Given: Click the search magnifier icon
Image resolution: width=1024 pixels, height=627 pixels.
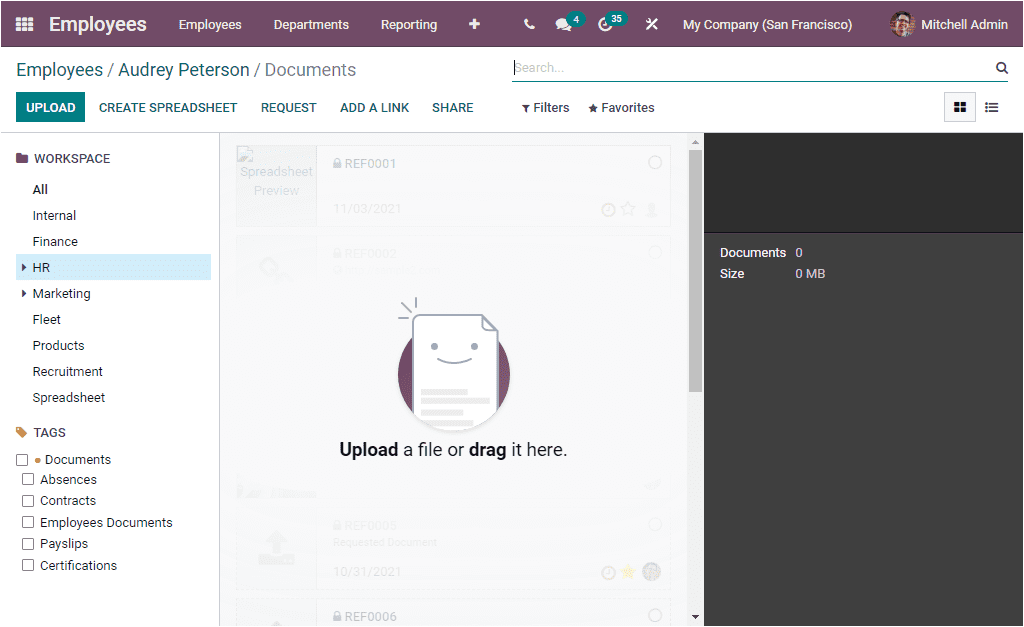Looking at the screenshot, I should 1001,67.
